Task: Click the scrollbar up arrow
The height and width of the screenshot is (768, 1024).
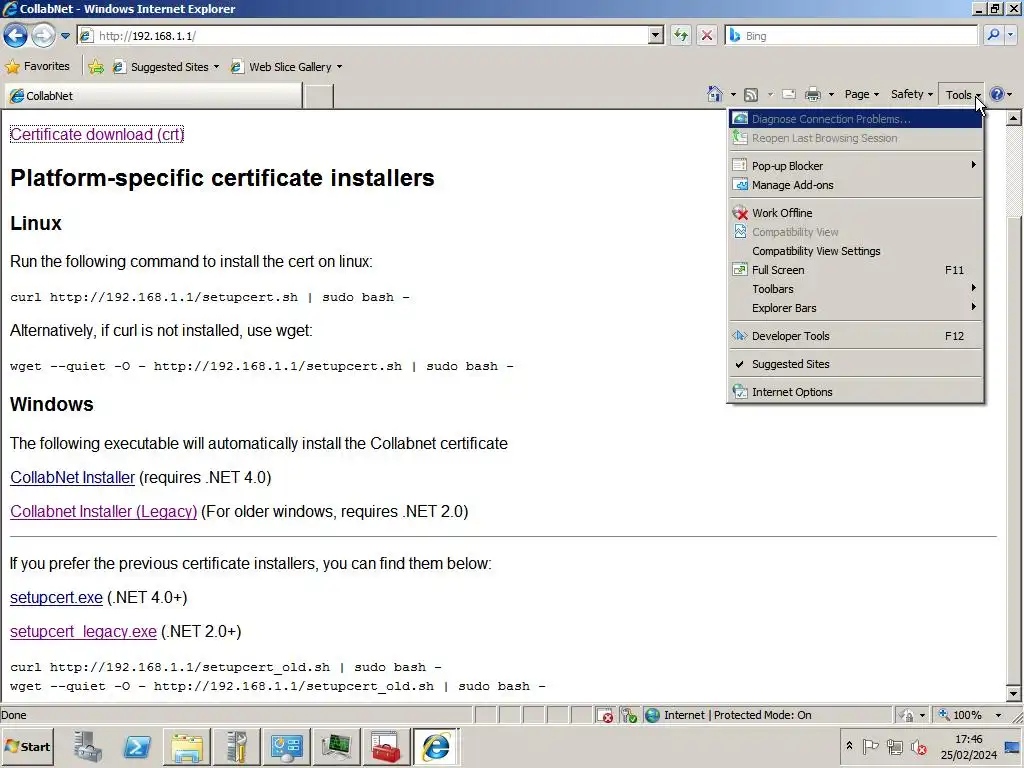Action: pyautogui.click(x=1013, y=118)
